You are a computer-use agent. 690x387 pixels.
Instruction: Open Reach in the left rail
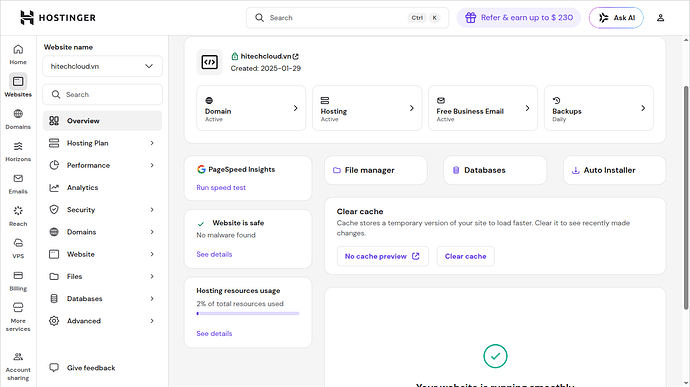[18, 216]
